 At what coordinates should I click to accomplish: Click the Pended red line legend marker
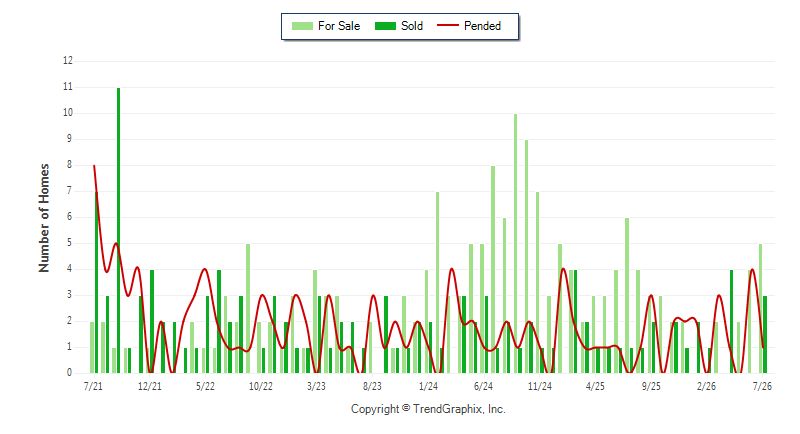448,25
